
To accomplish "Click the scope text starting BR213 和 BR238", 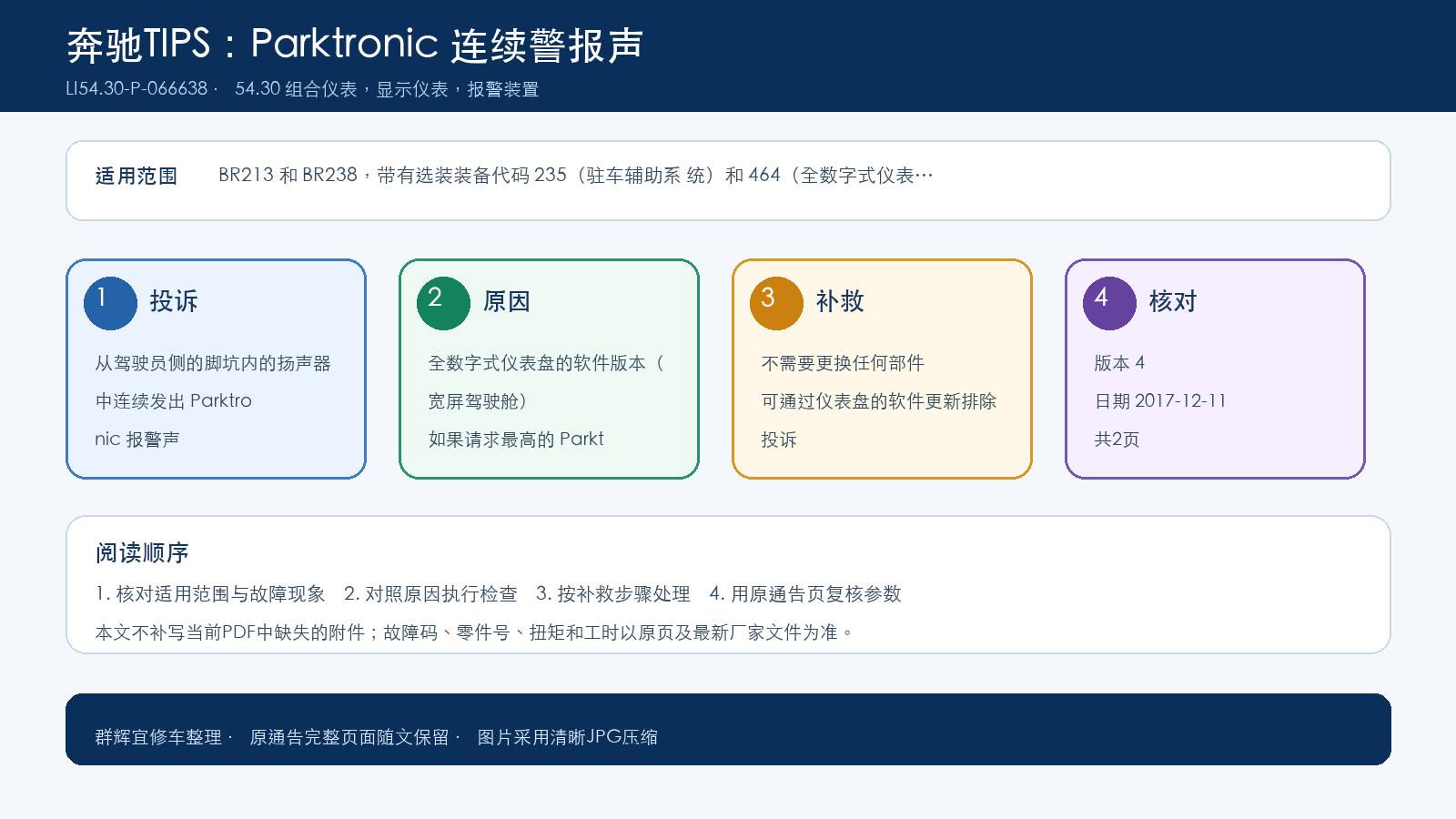I will tap(575, 176).
